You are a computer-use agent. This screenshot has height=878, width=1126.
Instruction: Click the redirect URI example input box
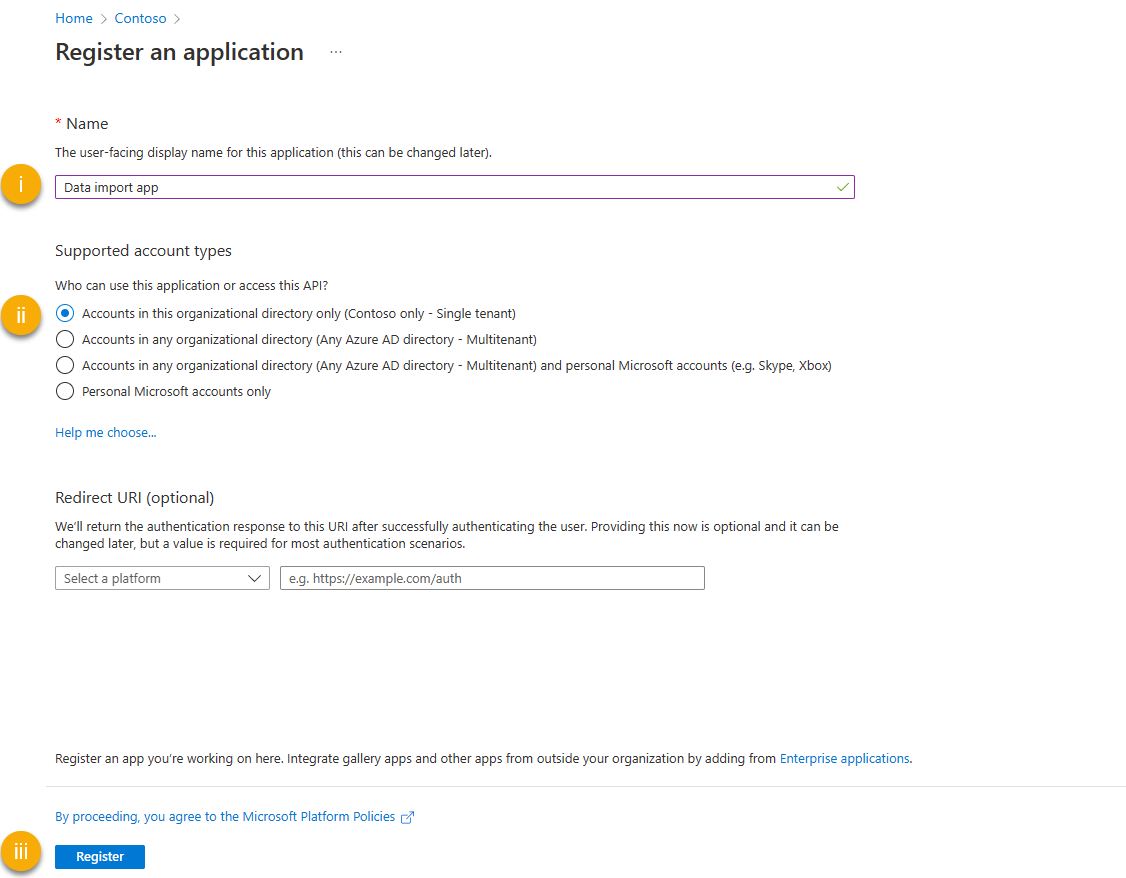point(492,578)
